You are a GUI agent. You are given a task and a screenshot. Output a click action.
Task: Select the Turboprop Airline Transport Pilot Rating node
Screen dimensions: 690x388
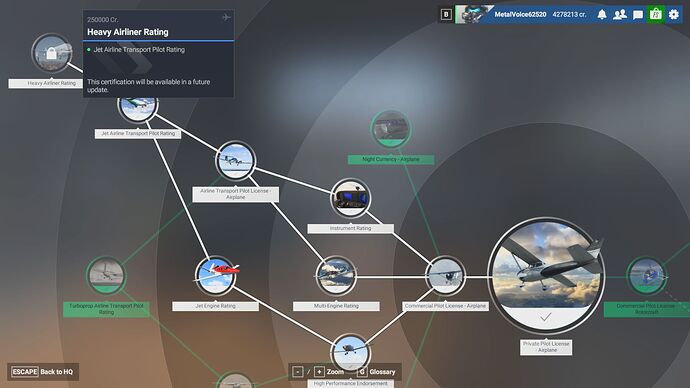[106, 276]
